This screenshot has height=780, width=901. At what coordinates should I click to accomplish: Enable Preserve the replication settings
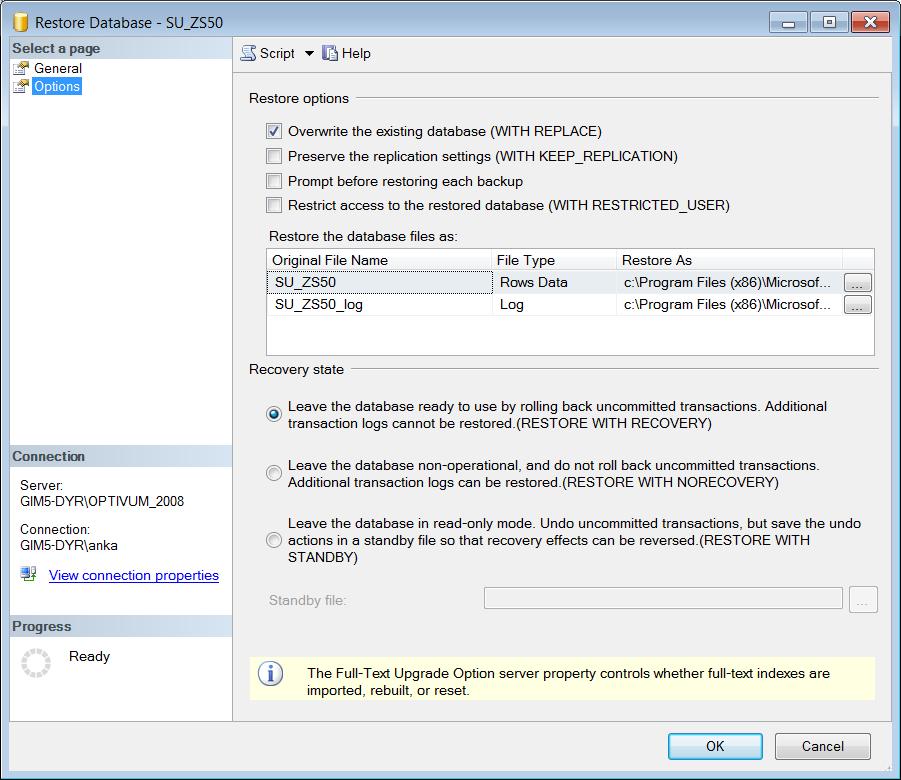coord(274,156)
